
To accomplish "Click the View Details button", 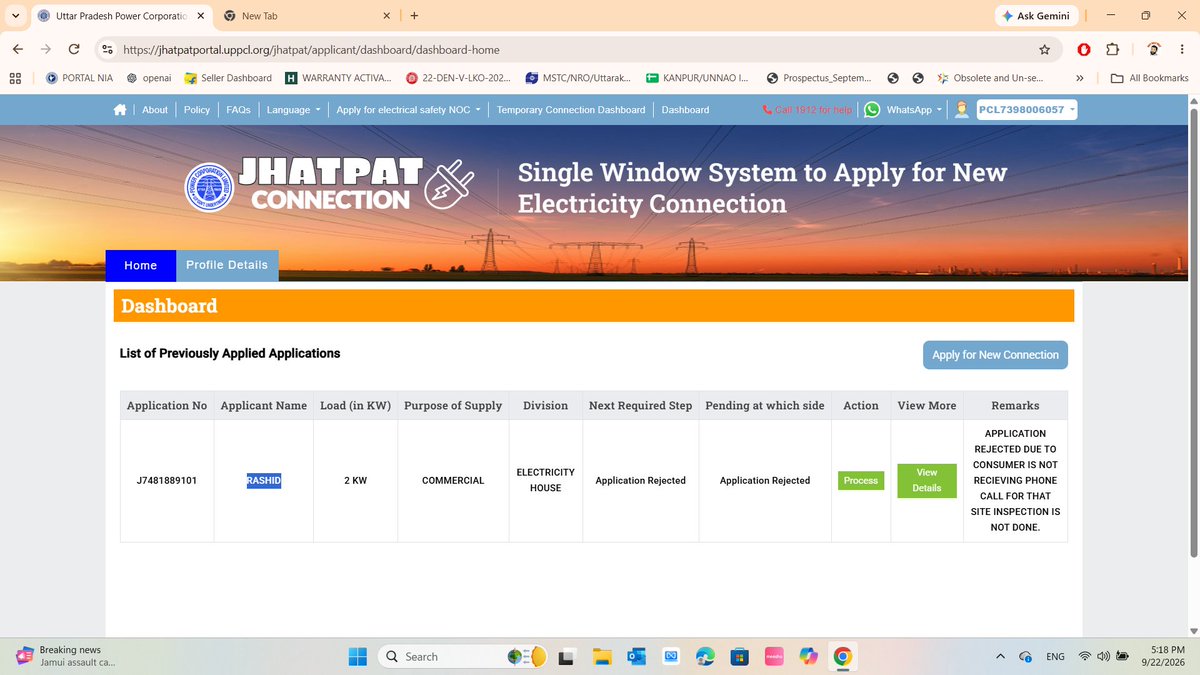I will pyautogui.click(x=926, y=480).
